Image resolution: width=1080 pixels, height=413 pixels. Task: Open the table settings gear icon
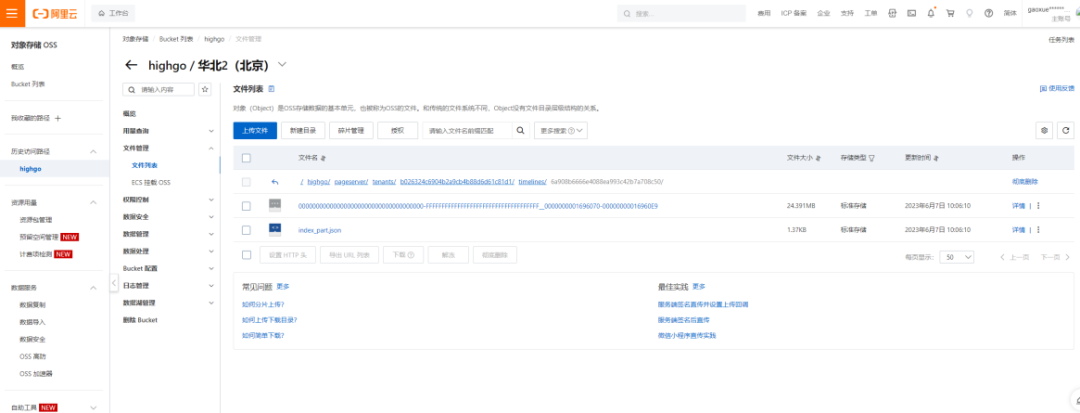pos(1044,131)
